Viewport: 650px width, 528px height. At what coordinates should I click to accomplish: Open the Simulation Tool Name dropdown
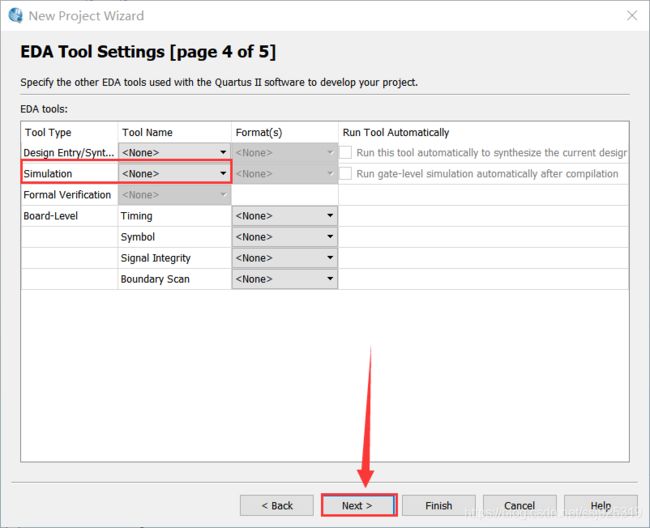(x=175, y=174)
